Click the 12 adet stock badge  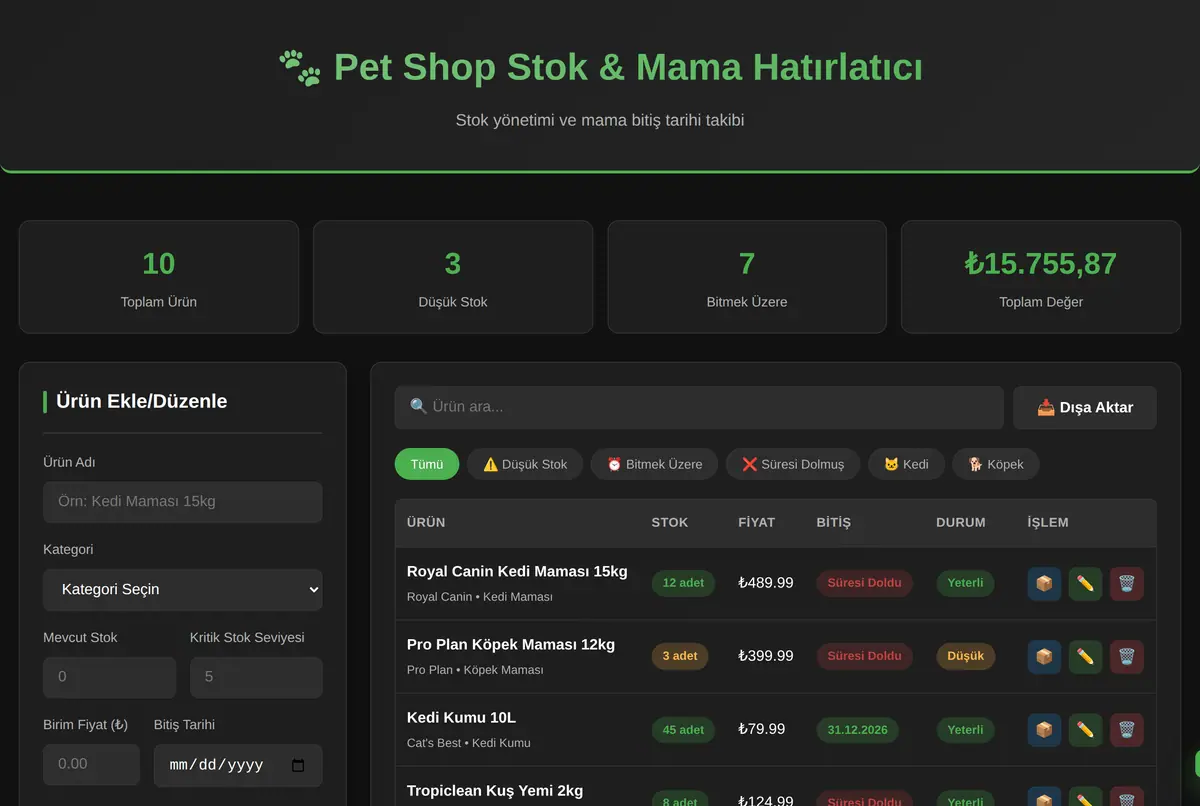point(683,583)
